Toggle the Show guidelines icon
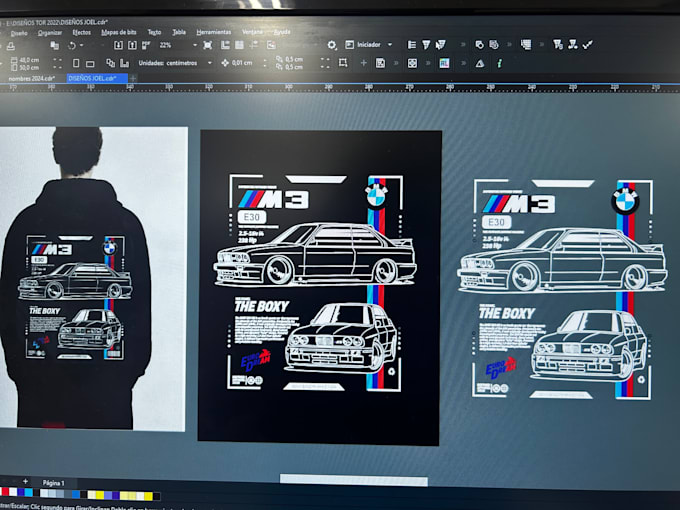 point(254,45)
